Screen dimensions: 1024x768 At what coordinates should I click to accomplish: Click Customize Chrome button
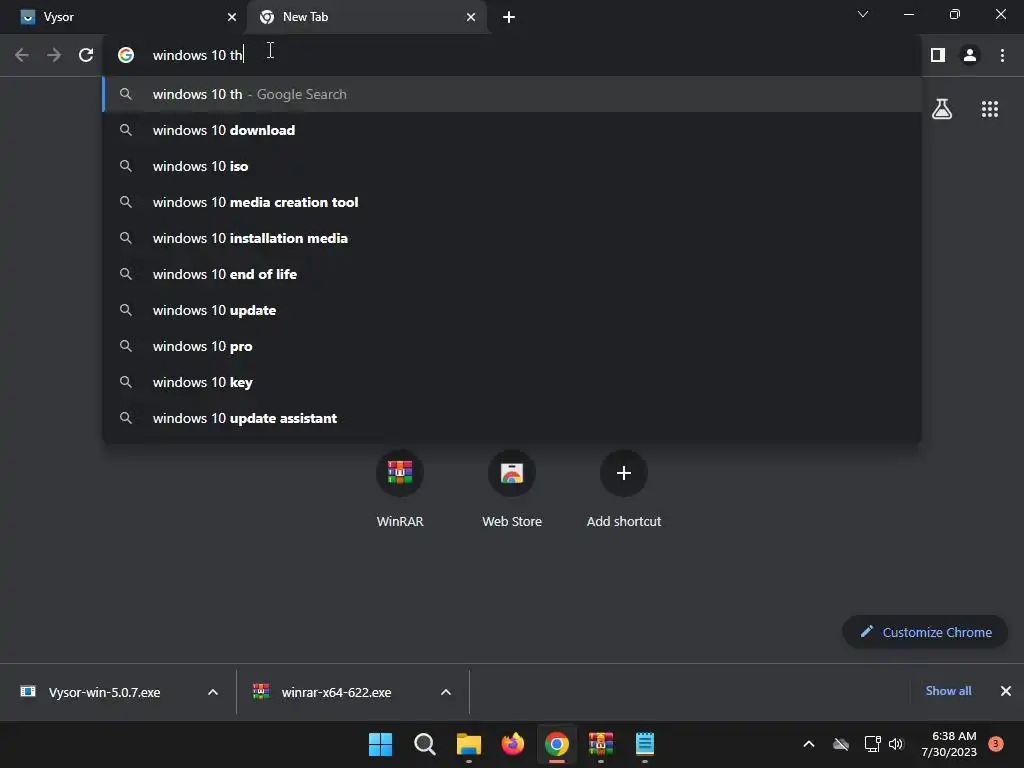(925, 632)
